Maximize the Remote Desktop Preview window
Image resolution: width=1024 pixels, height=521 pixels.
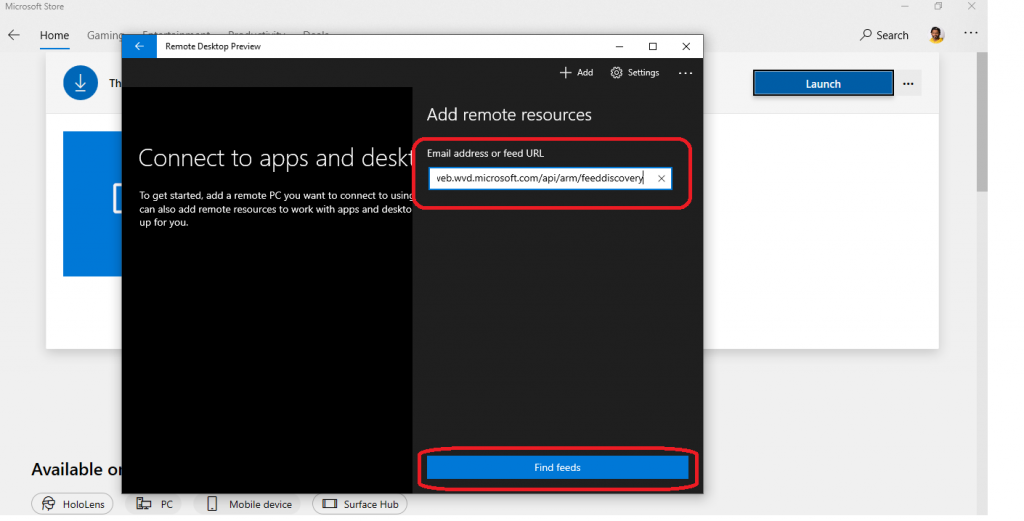652,46
